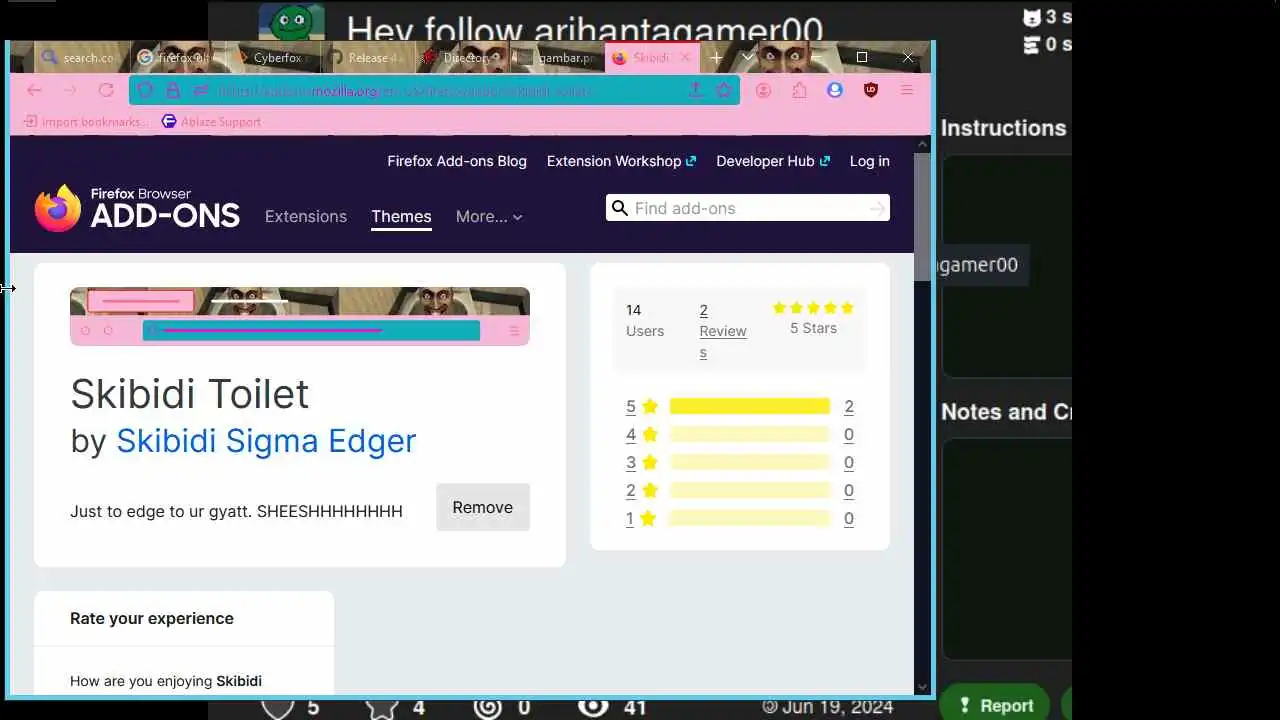Click the 3 star rating bar
The height and width of the screenshot is (720, 1280).
coord(749,462)
